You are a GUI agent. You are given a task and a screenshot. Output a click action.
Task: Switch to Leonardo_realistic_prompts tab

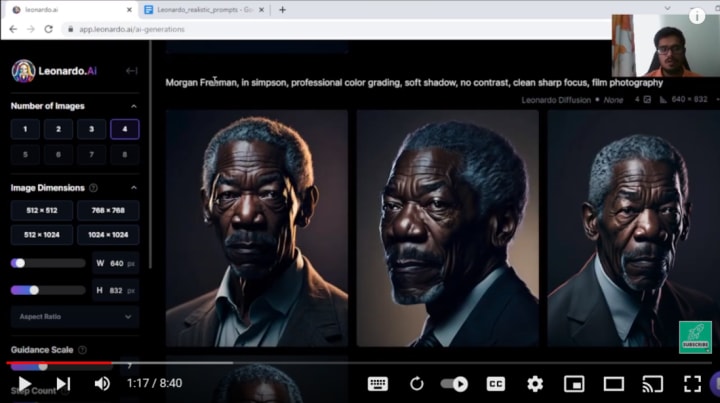coord(204,10)
